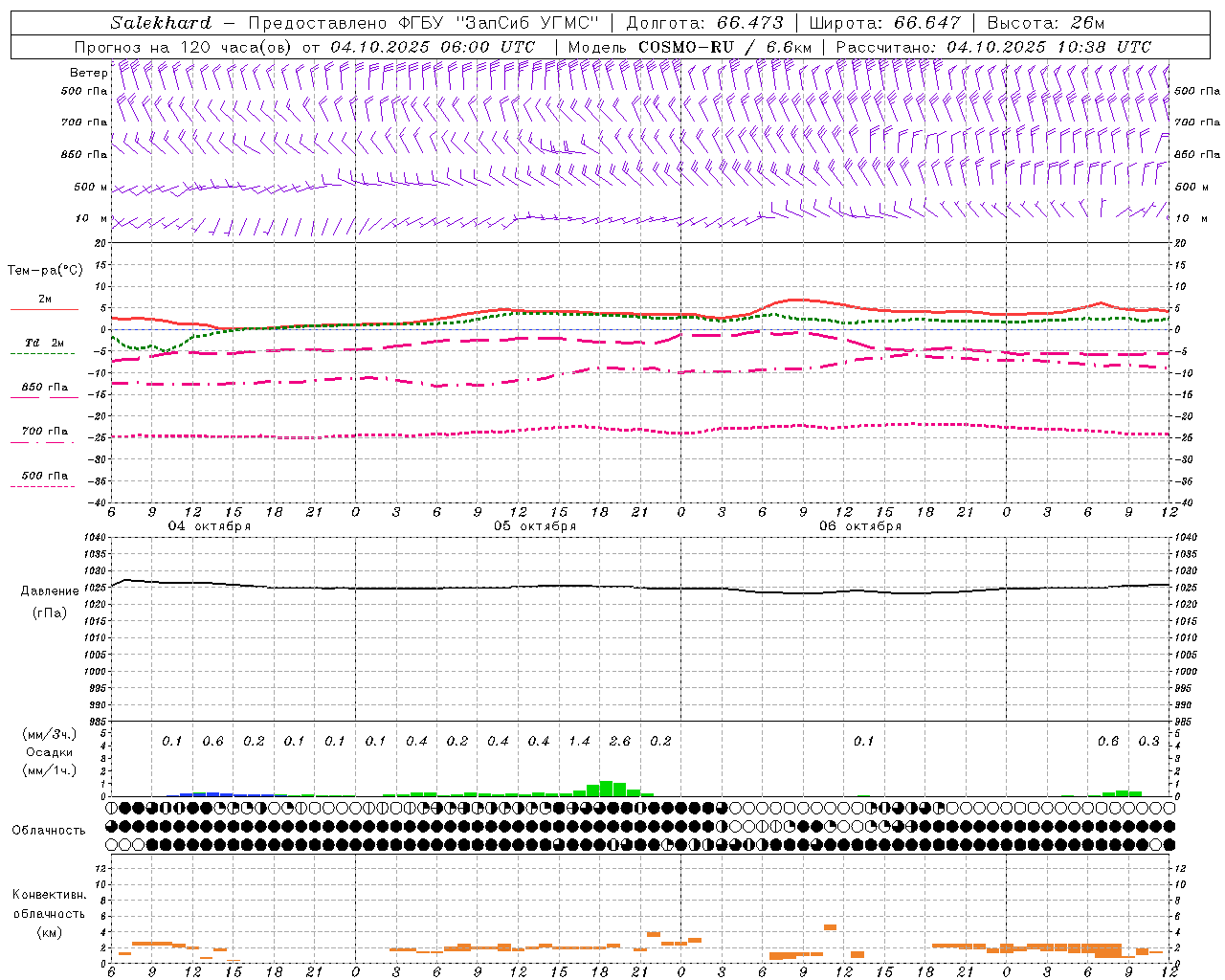Click the tallest green precipitation bar on 05 октября
Viewport: 1225px width, 980px height.
[x=606, y=789]
